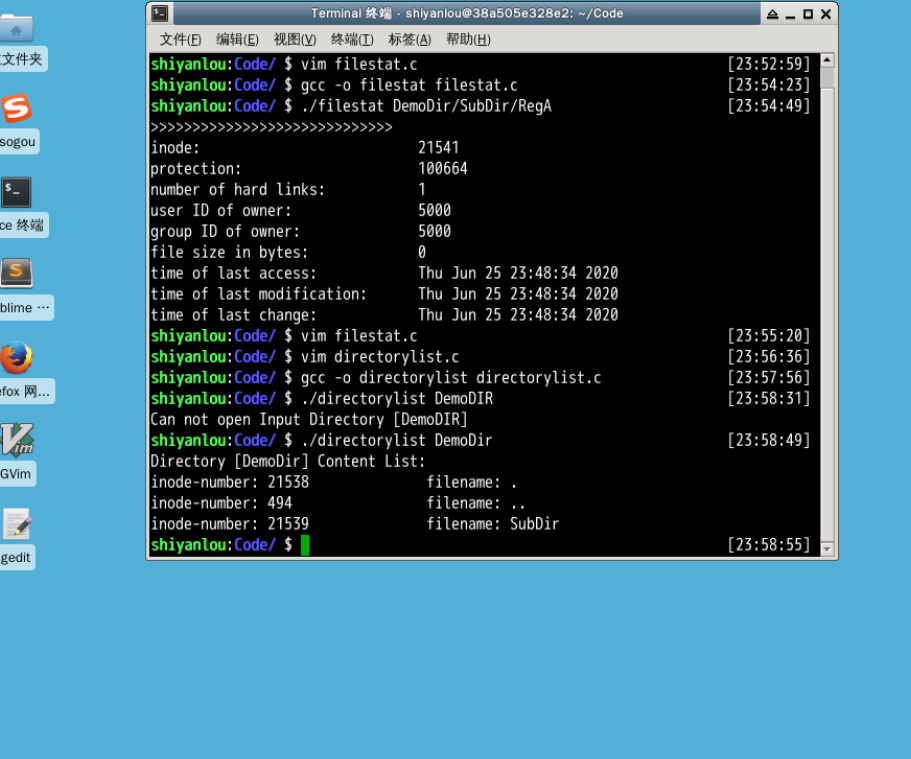The image size is (911, 759).
Task: Click the GVim desktop label
Action: coord(16,474)
